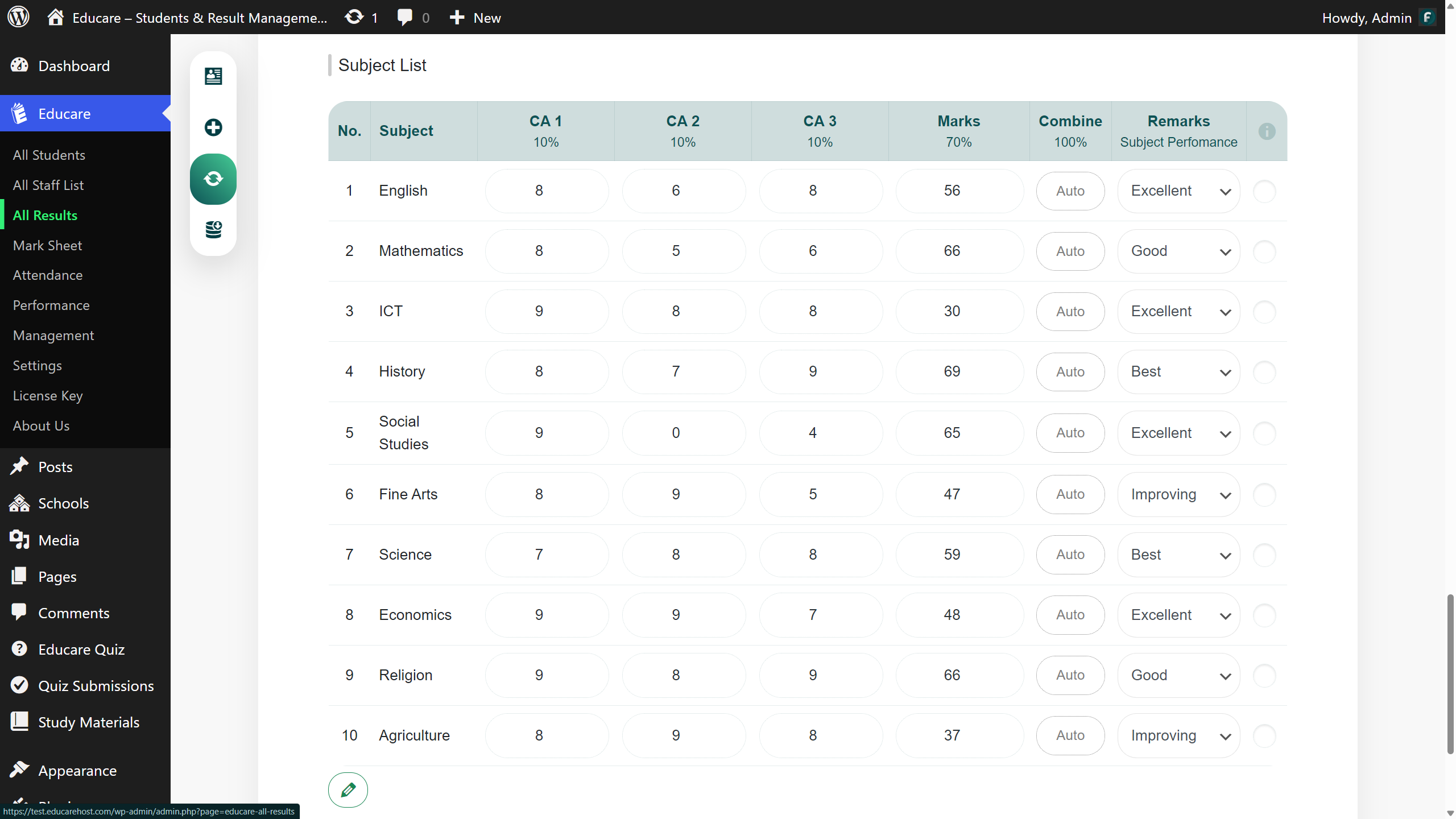Viewport: 1456px width, 819px height.
Task: Click the page vertical scrollbar thumb
Action: click(x=1450, y=674)
